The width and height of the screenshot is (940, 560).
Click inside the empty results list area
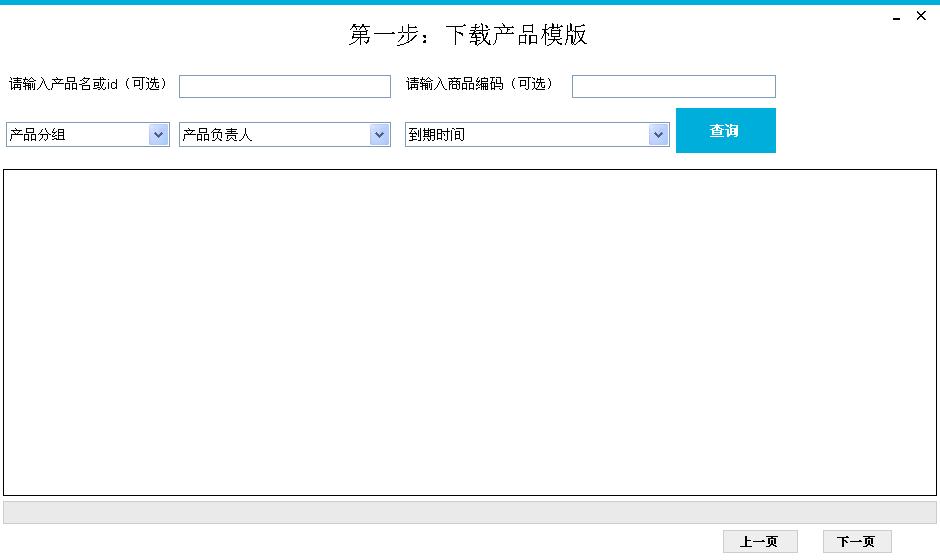(470, 332)
